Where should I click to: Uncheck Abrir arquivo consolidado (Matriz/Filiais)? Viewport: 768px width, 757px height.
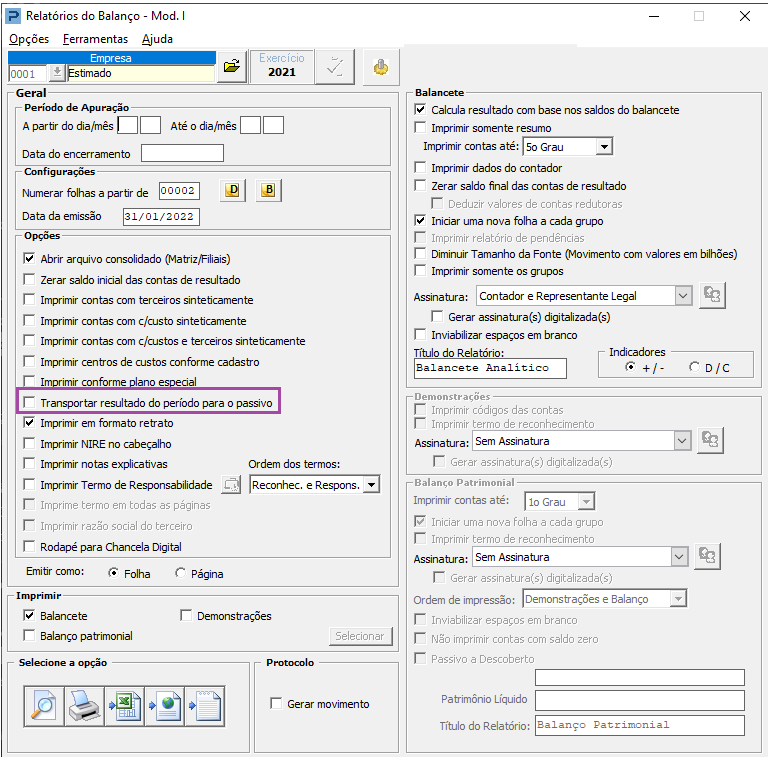coord(29,259)
